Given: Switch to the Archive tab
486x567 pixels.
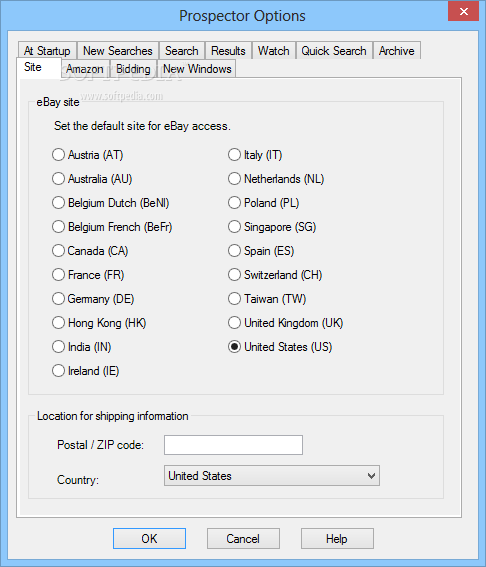Looking at the screenshot, I should [397, 51].
